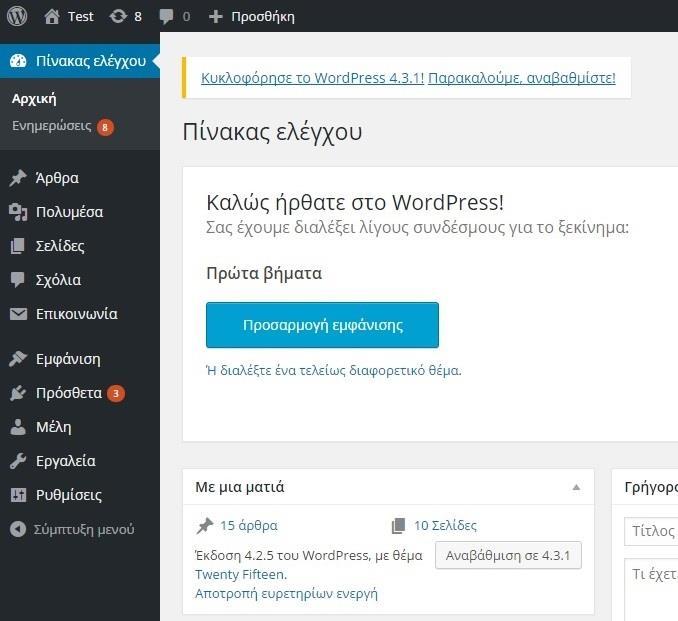Open the 15 άρθρα link
Viewport: 678px width, 621px height.
249,525
